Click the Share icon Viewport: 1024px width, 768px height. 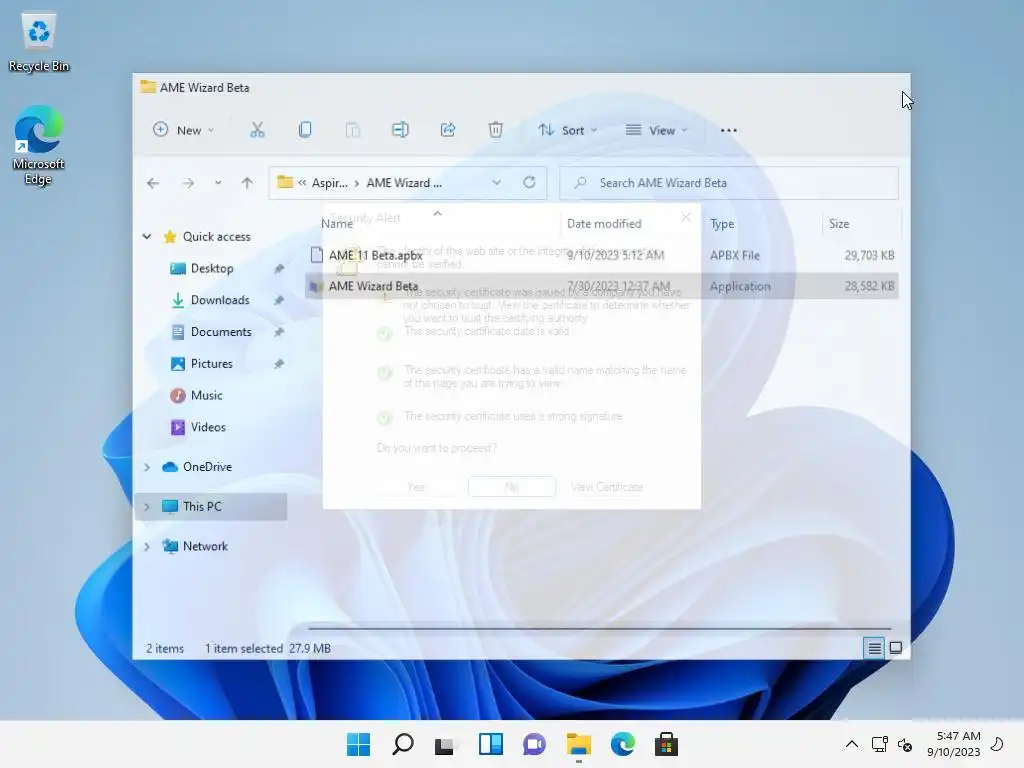coord(448,130)
